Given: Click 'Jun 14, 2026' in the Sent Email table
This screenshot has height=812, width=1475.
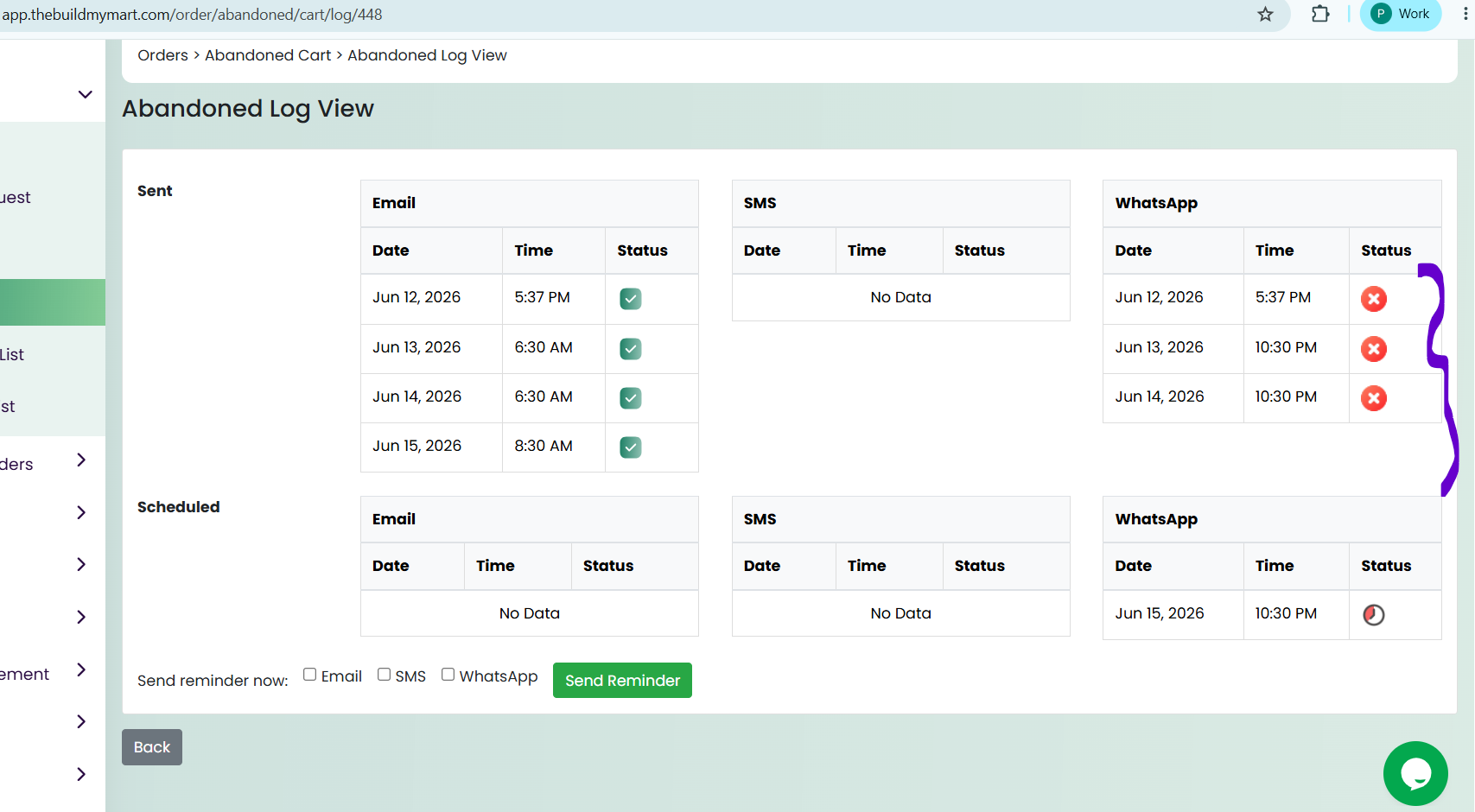Looking at the screenshot, I should (416, 396).
